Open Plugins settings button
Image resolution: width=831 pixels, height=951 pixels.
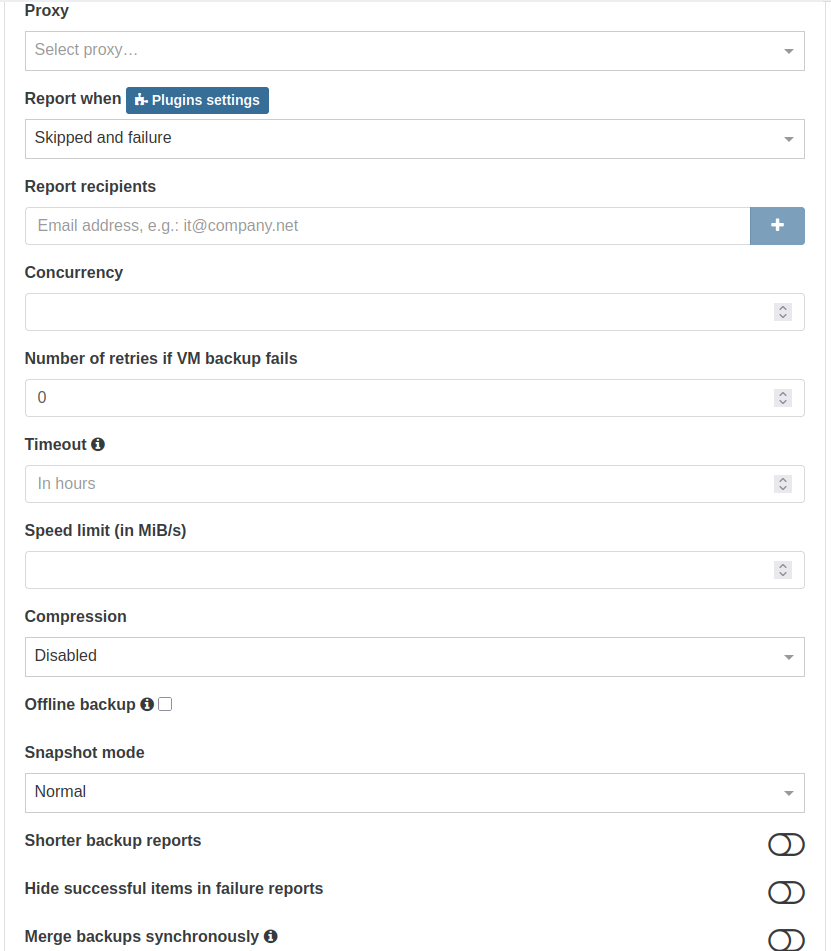pyautogui.click(x=197, y=100)
